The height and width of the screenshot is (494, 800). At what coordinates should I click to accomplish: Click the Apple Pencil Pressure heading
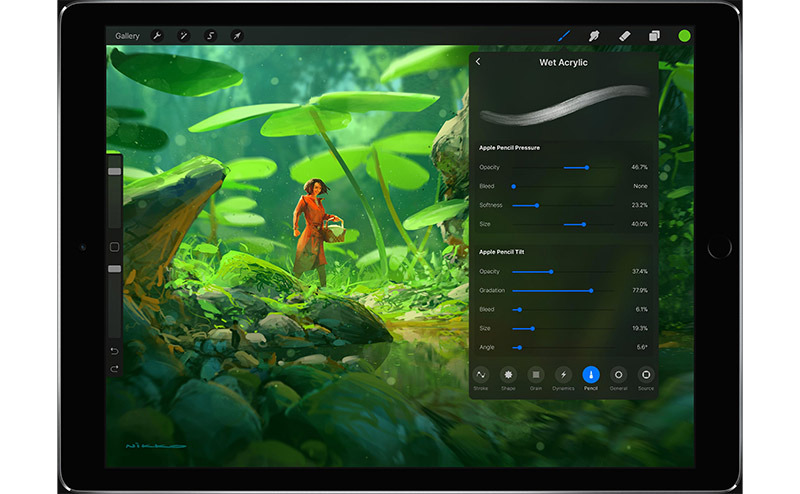point(509,148)
